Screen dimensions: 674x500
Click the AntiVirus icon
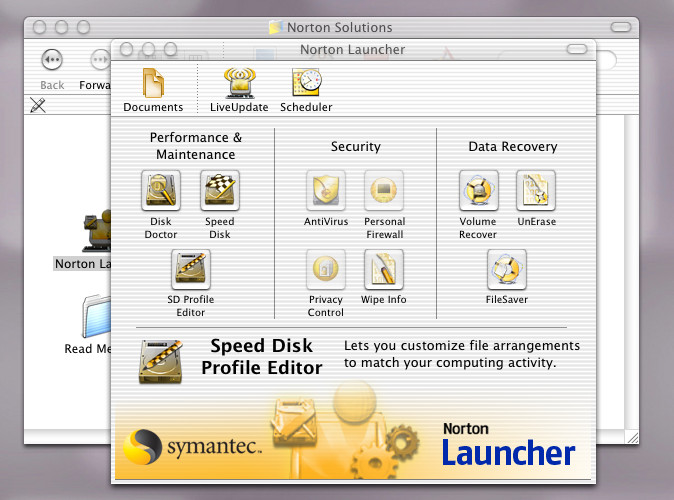326,190
